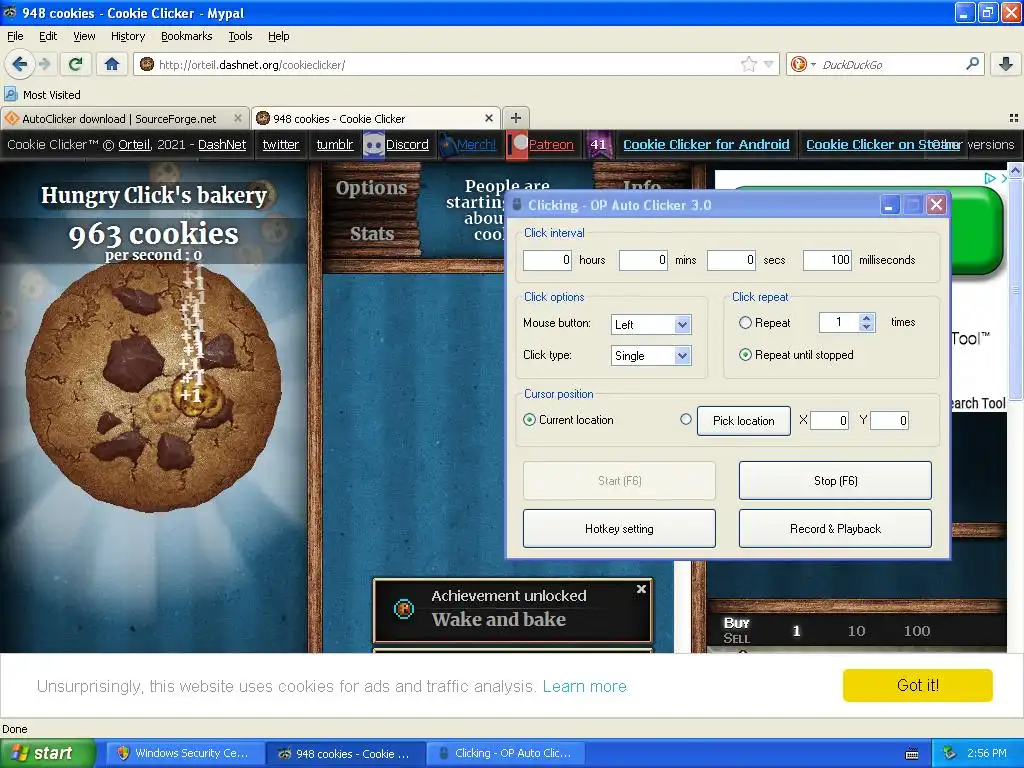This screenshot has height=768, width=1024.
Task: Select the Pick location radio button
Action: pos(686,419)
